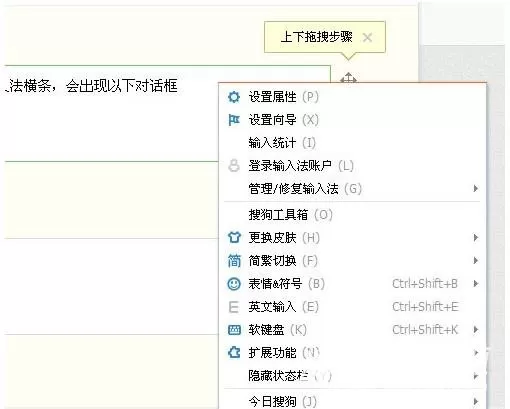
Task: Expand the 更换皮肤 submenu arrow
Action: point(476,238)
